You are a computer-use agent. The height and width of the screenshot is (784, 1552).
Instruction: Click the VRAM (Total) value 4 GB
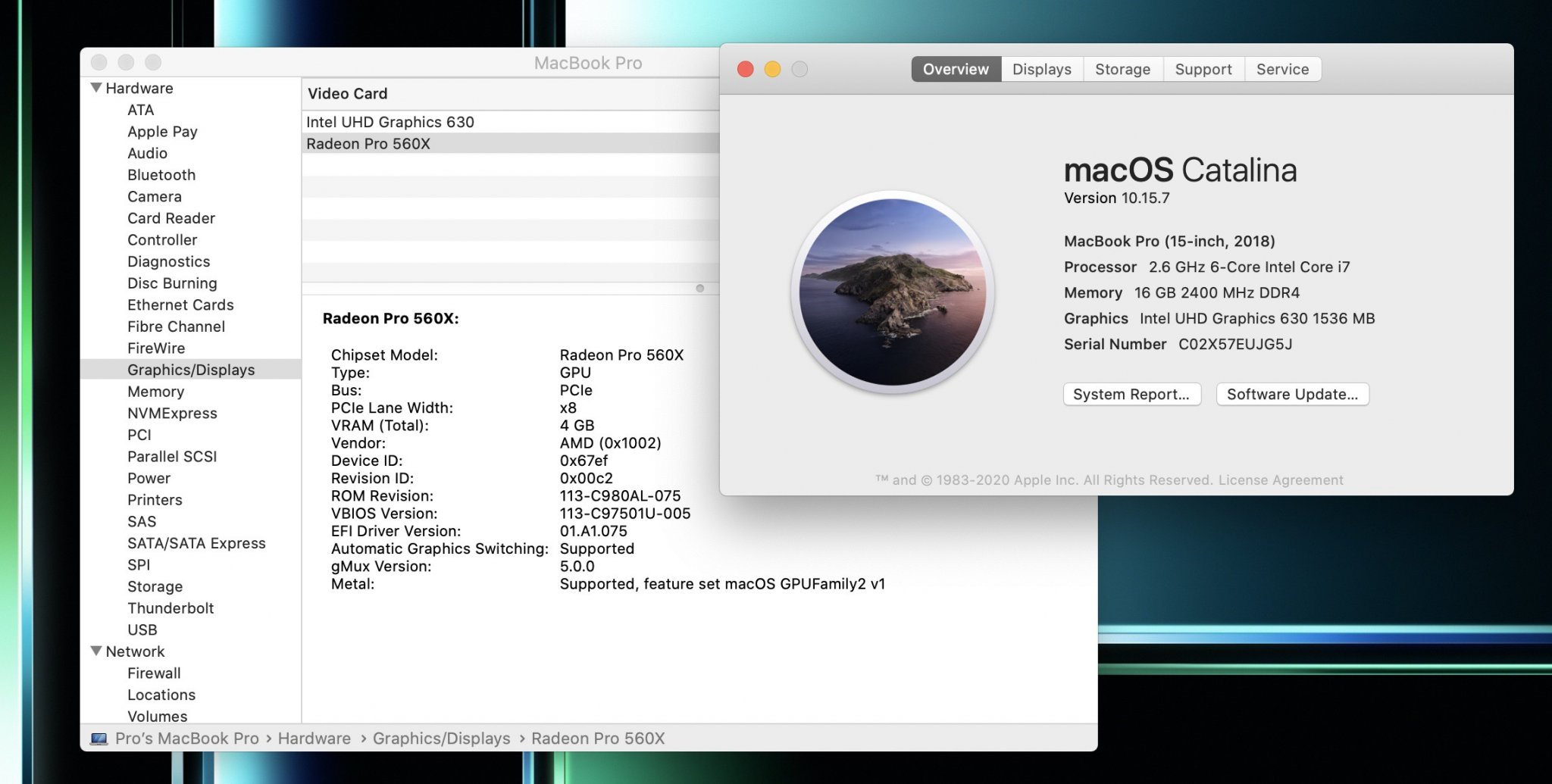pyautogui.click(x=577, y=426)
